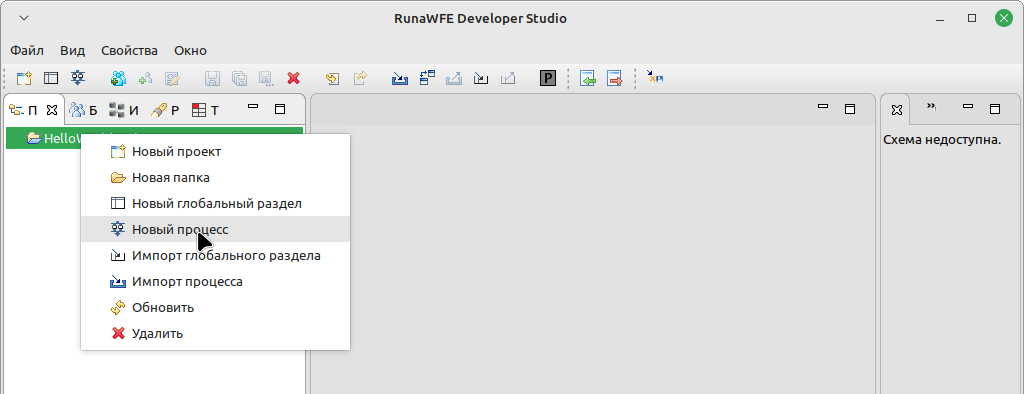The image size is (1024, 394).
Task: Click the disabled Save As floppy icon with dots
Action: coord(266,78)
